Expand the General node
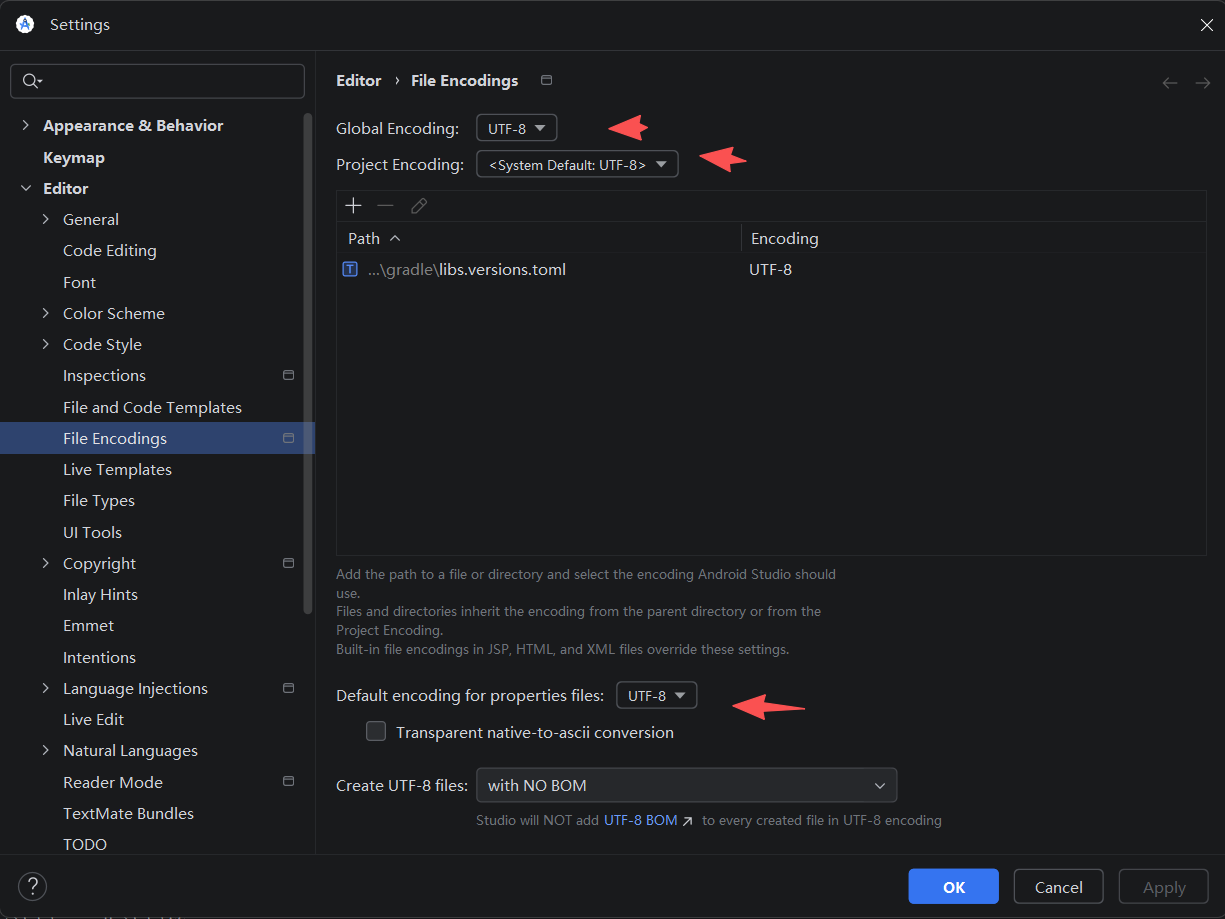Viewport: 1225px width, 919px height. click(45, 219)
